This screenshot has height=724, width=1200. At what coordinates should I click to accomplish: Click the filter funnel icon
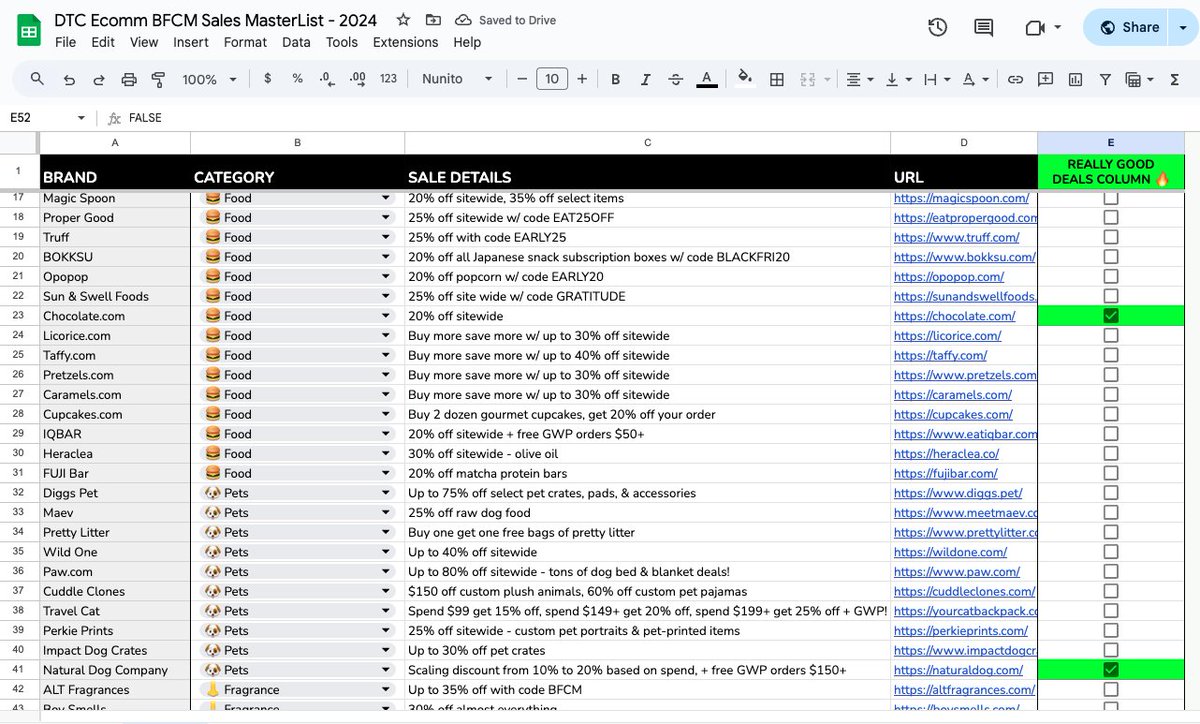[1105, 79]
